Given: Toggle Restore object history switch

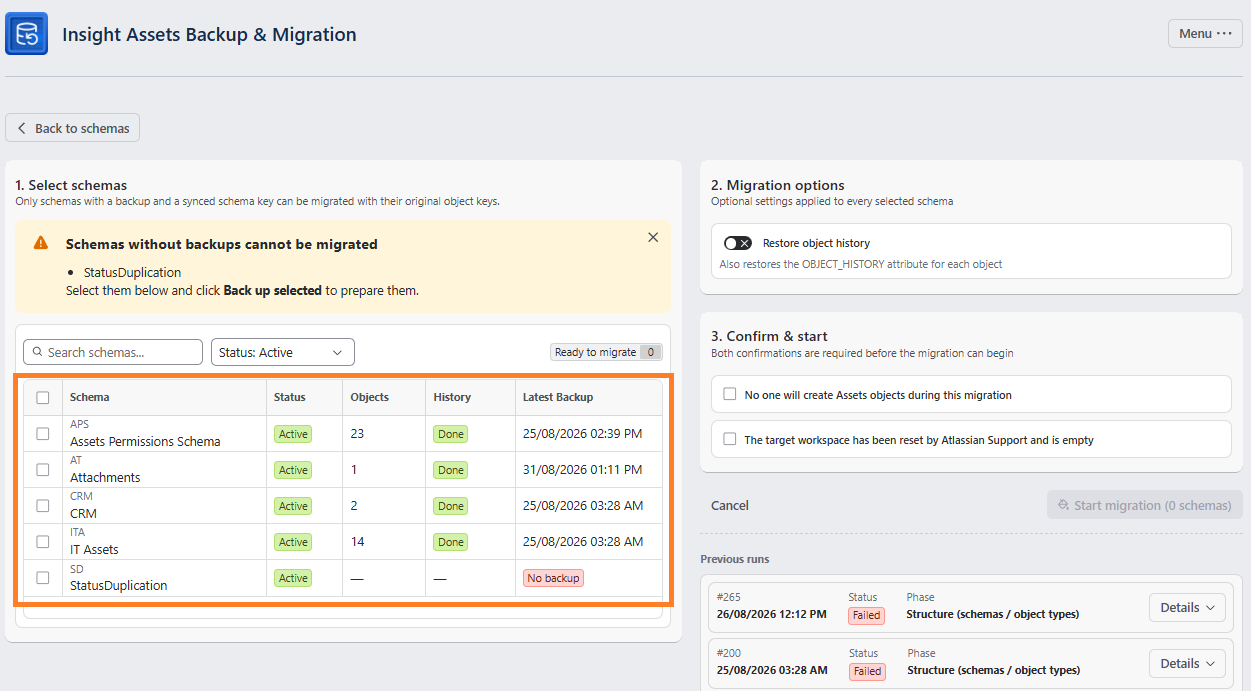Looking at the screenshot, I should click(x=737, y=243).
